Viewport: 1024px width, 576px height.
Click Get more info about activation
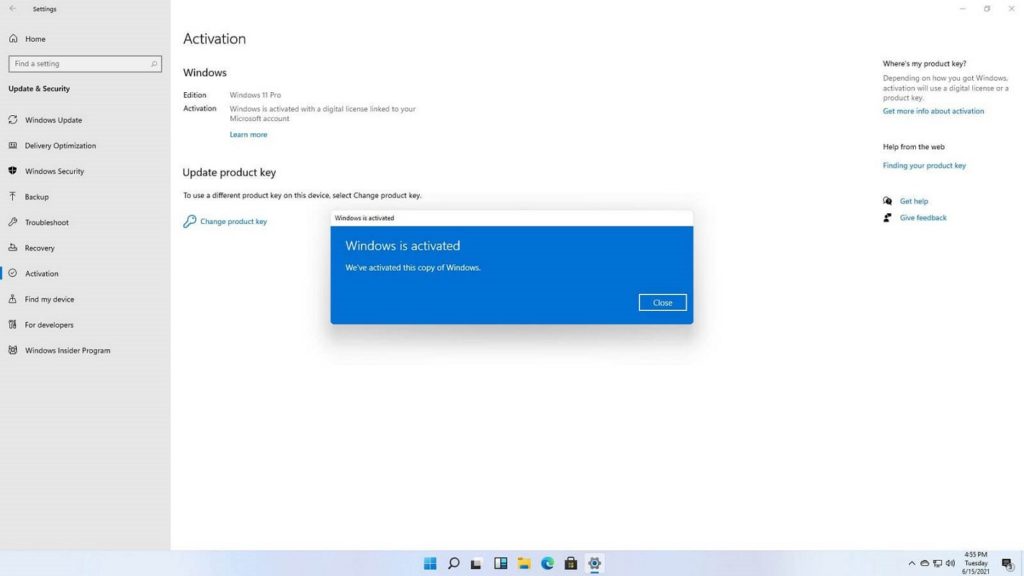(x=933, y=111)
